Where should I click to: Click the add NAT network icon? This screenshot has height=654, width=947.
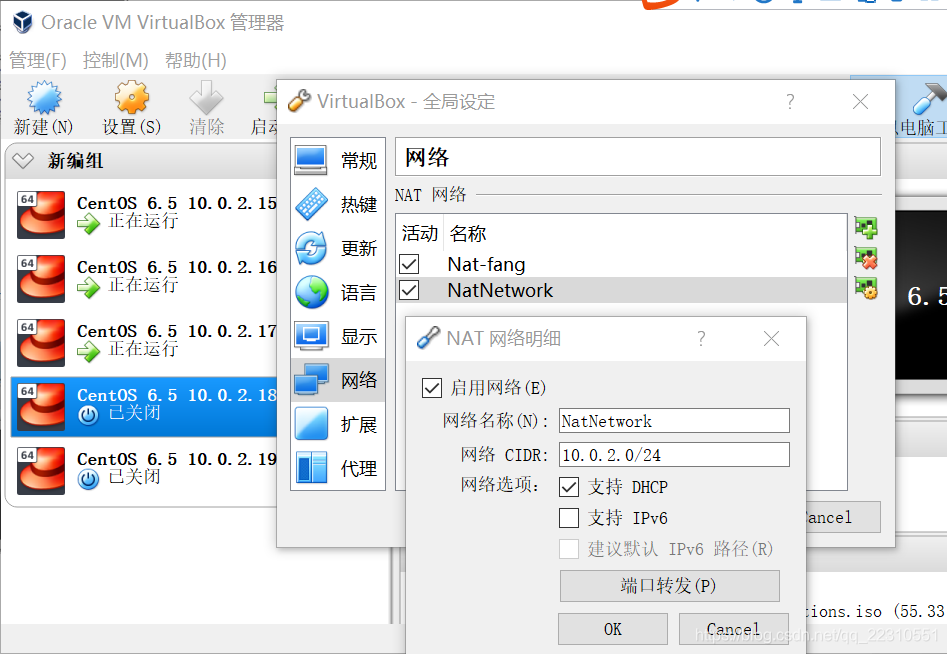(865, 228)
